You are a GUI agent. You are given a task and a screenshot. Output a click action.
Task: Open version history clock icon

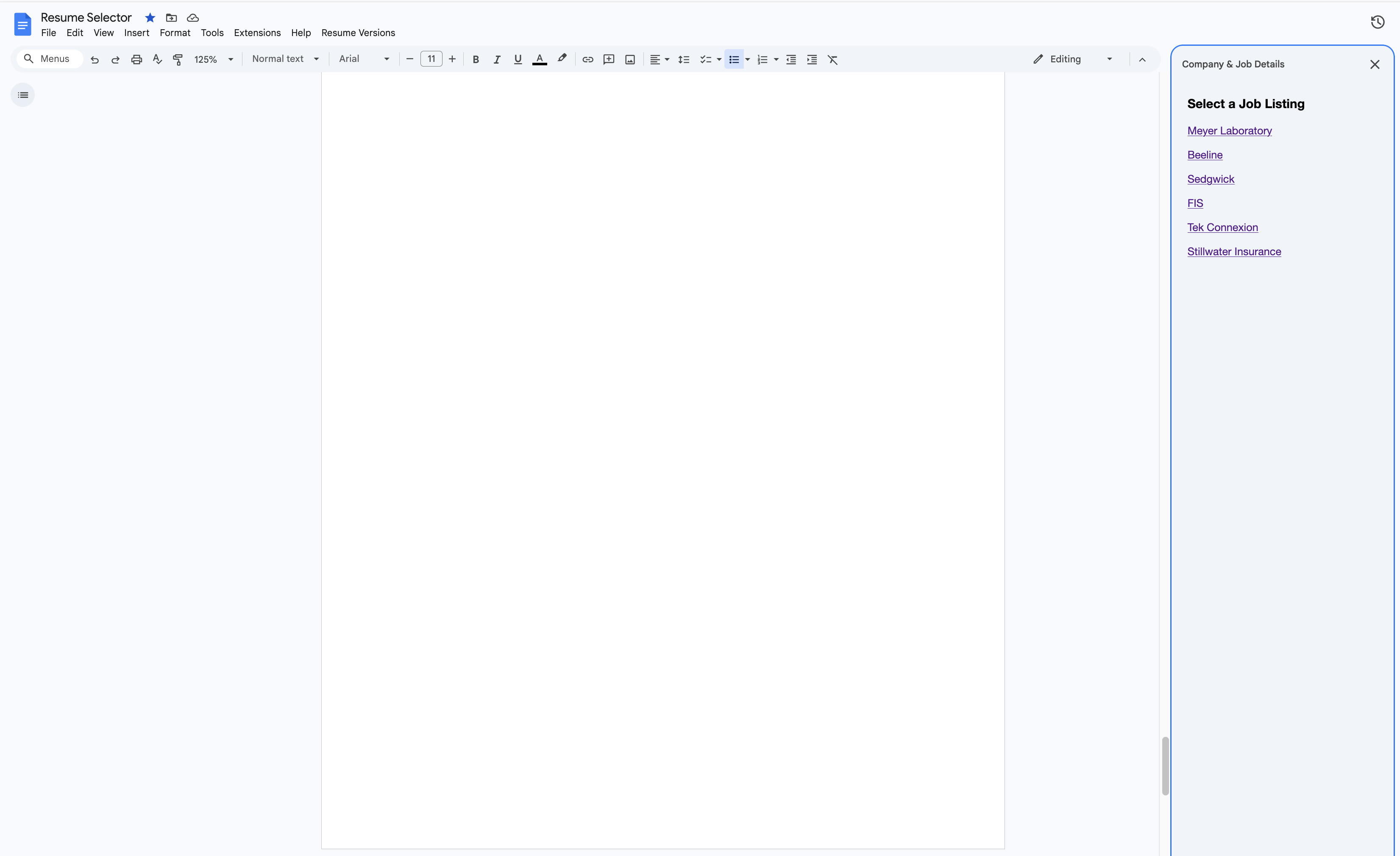[1377, 22]
